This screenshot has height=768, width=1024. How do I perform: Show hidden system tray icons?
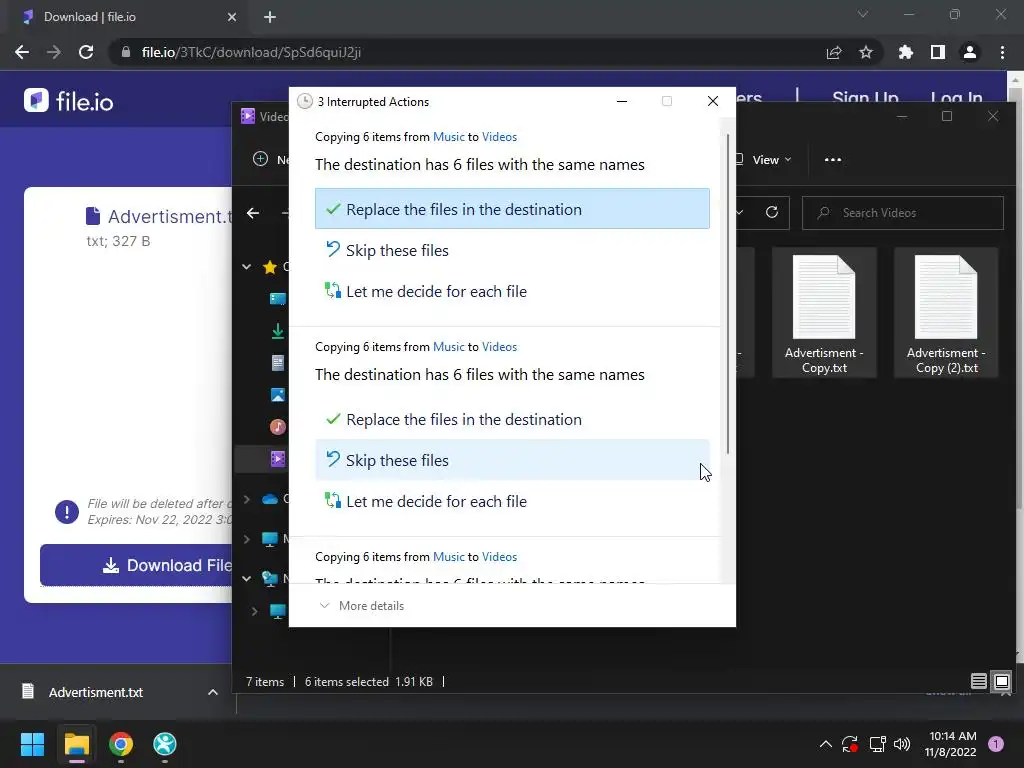(x=825, y=744)
